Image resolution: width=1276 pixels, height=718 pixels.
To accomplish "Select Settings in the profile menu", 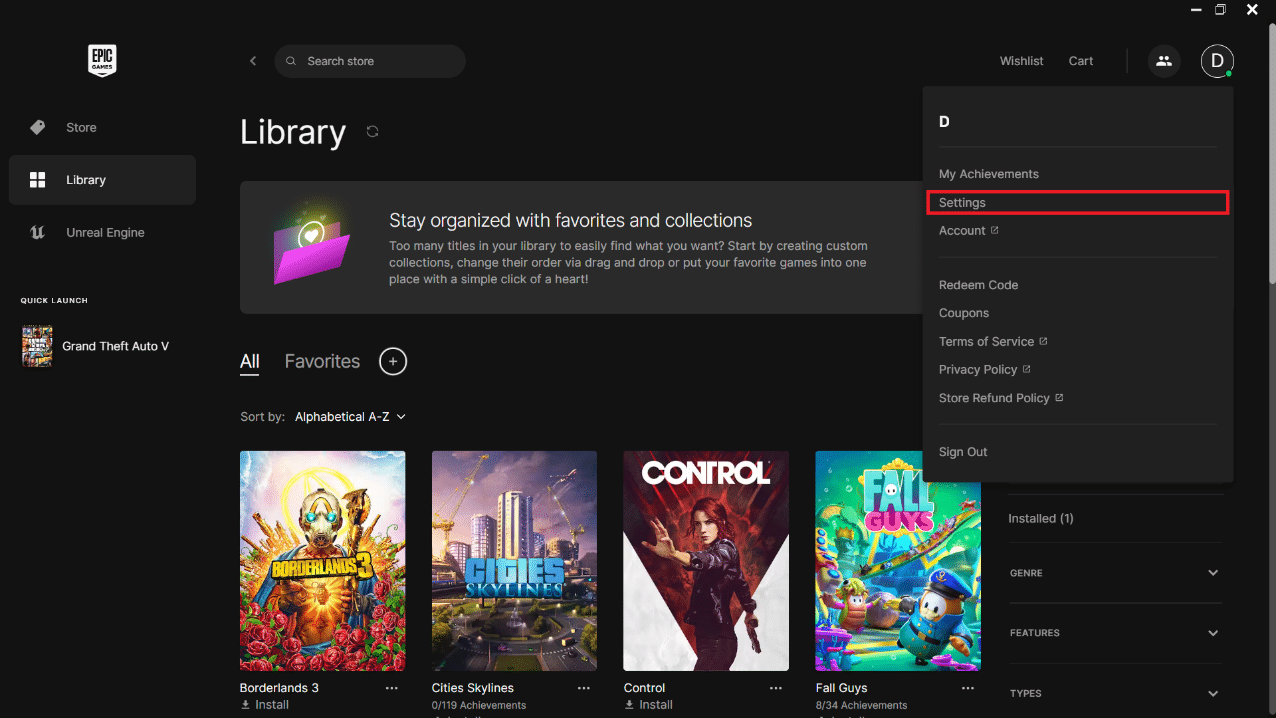I will point(1077,202).
